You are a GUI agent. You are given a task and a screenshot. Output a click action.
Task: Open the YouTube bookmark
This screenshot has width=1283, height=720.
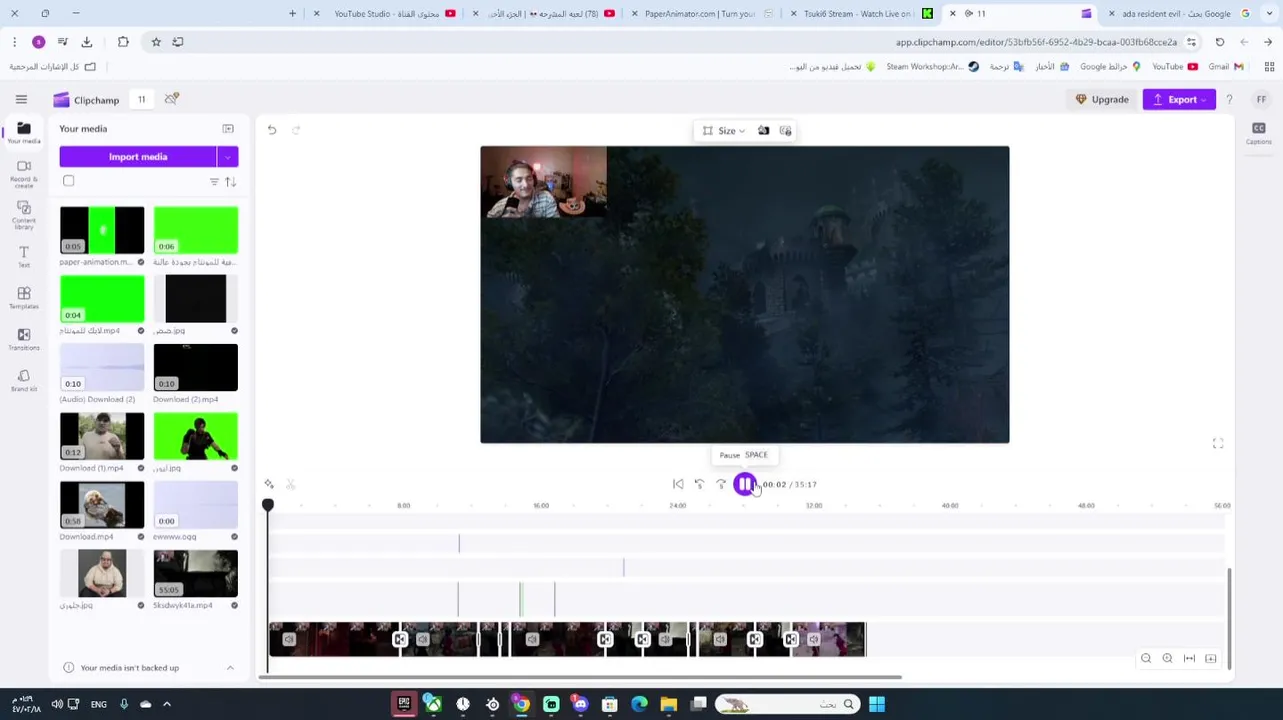point(1174,66)
